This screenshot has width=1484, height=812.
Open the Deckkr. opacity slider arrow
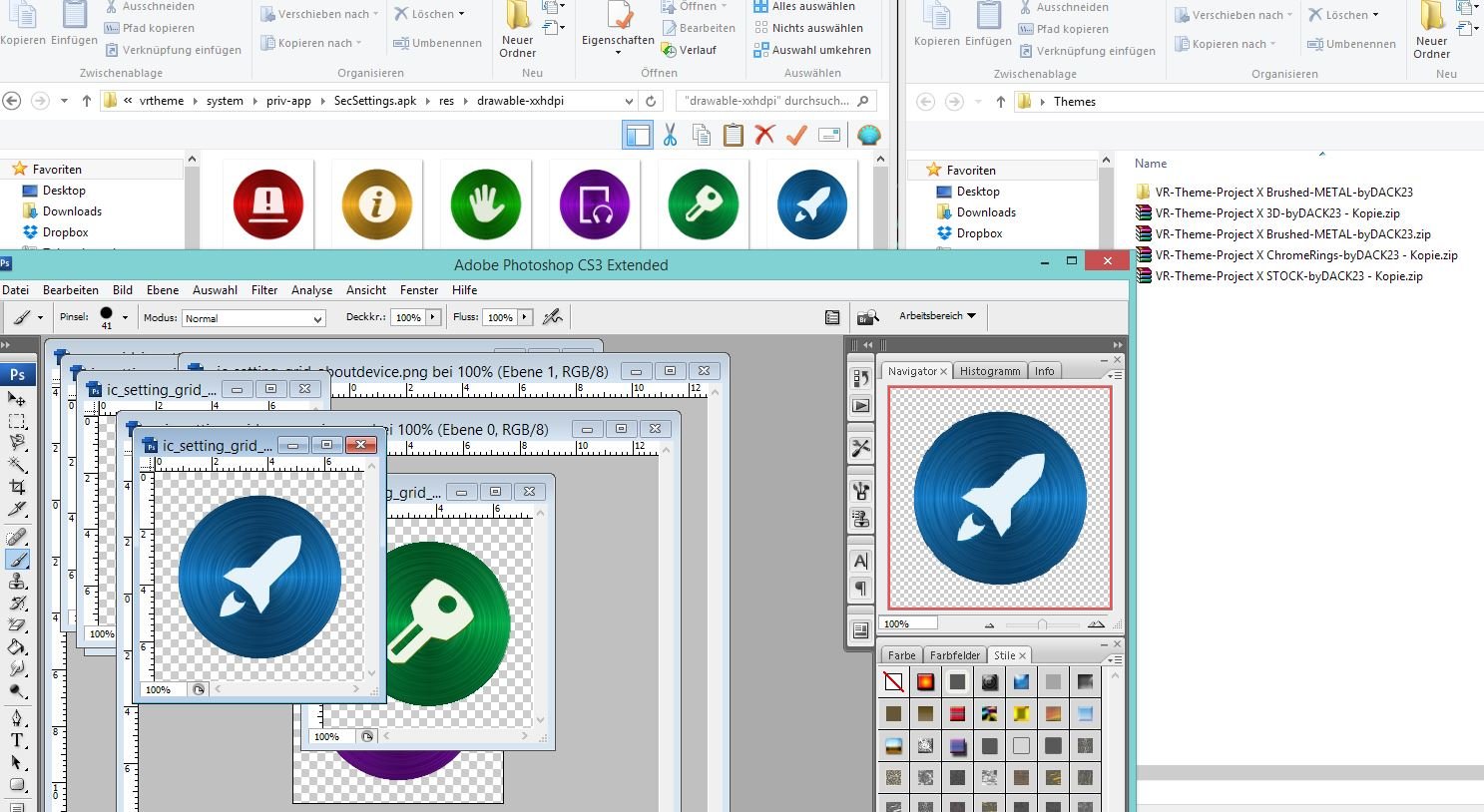[433, 317]
